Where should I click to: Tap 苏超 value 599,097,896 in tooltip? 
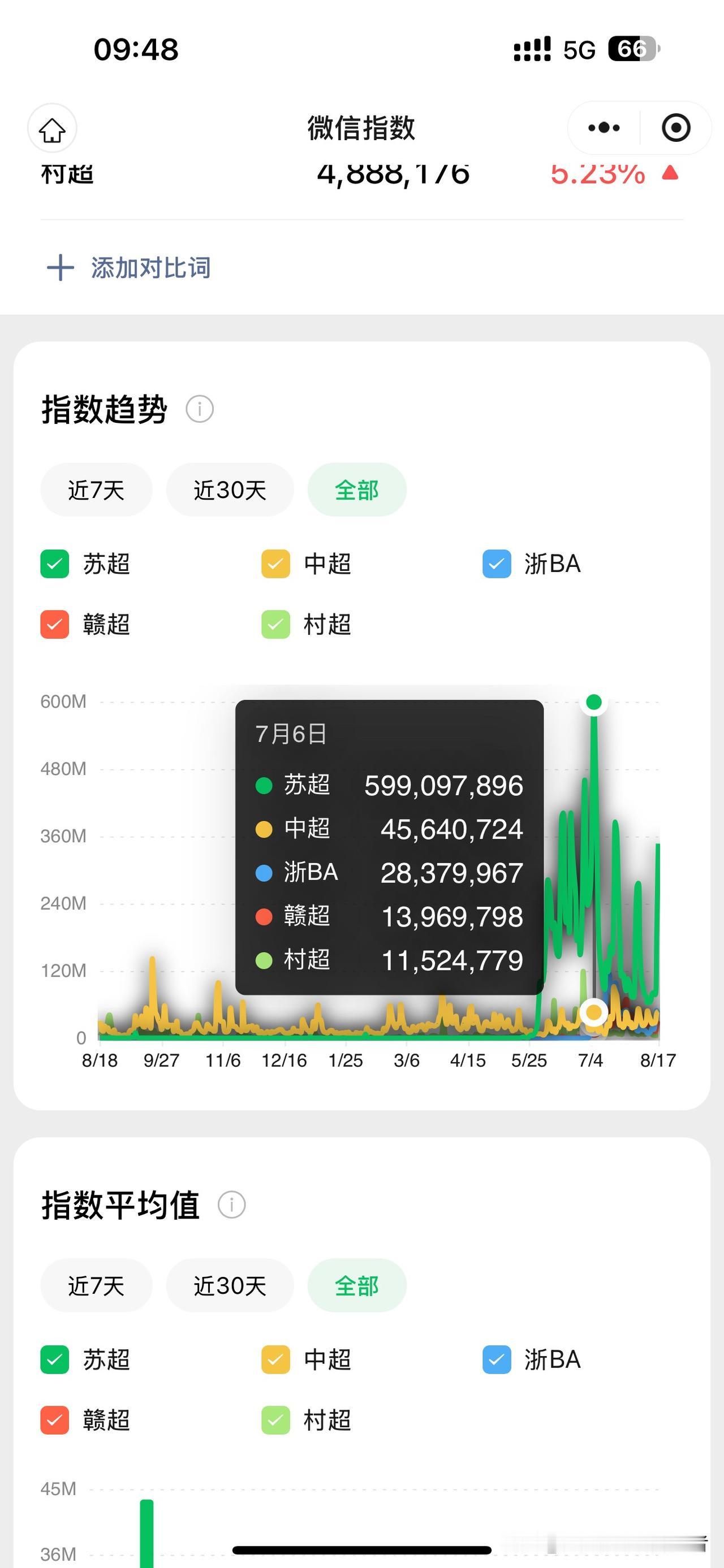[x=444, y=785]
